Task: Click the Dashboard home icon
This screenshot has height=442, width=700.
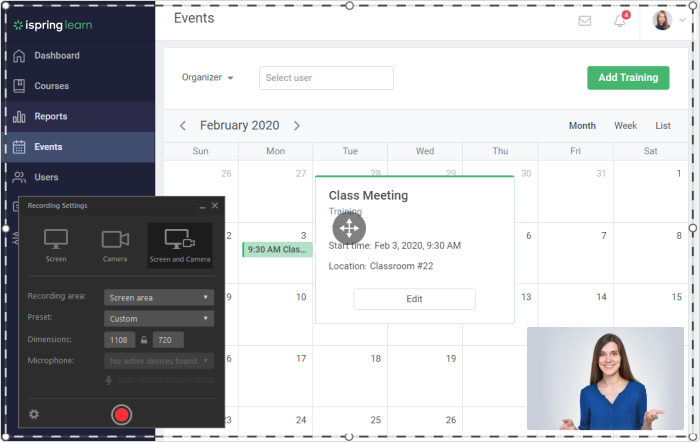Action: (19, 56)
